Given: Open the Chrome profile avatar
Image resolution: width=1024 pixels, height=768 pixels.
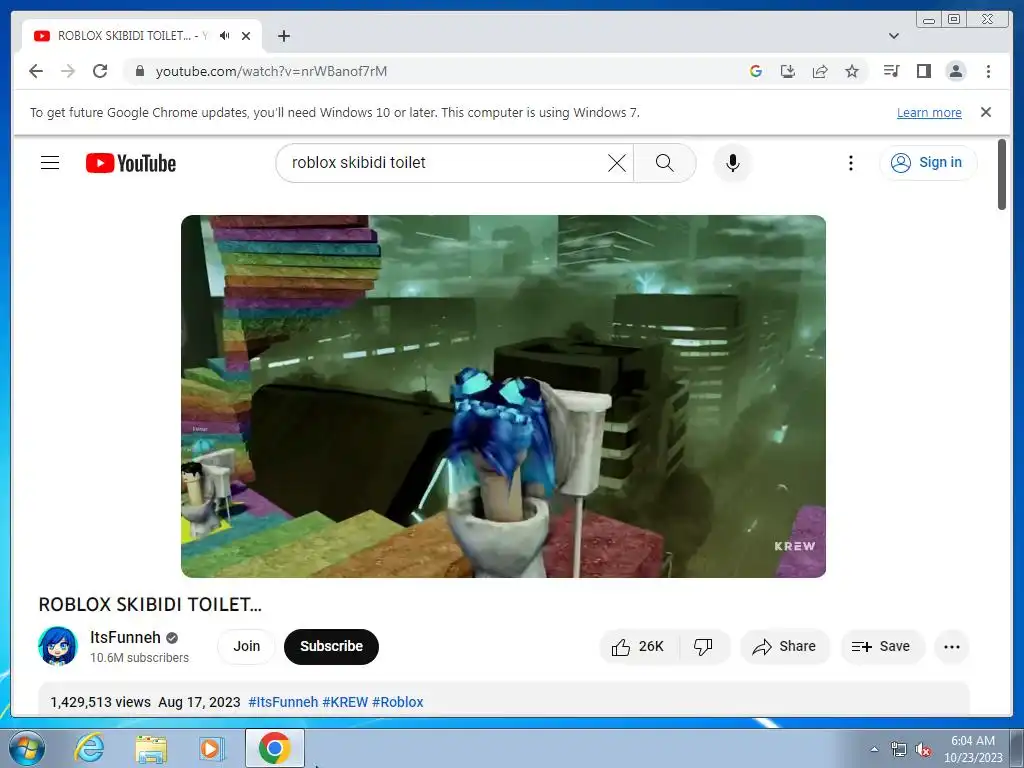Looking at the screenshot, I should [956, 71].
